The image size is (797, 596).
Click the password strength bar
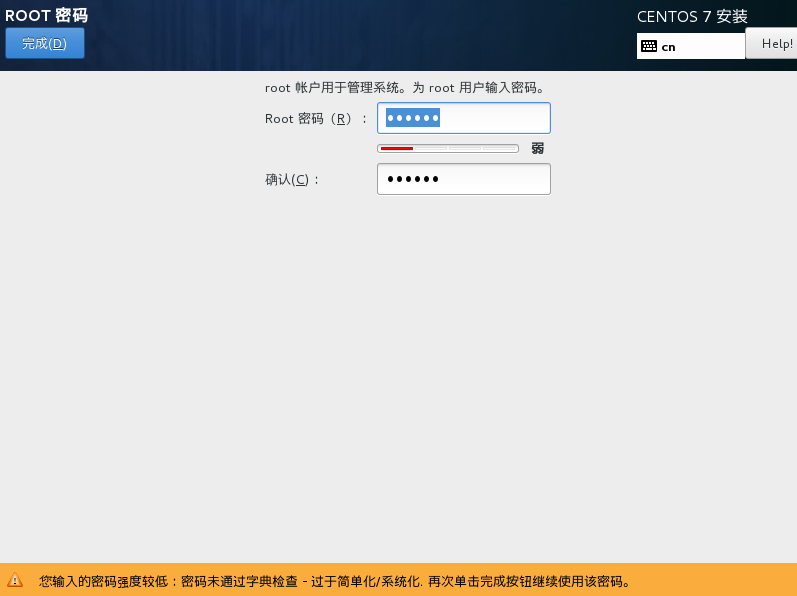448,148
